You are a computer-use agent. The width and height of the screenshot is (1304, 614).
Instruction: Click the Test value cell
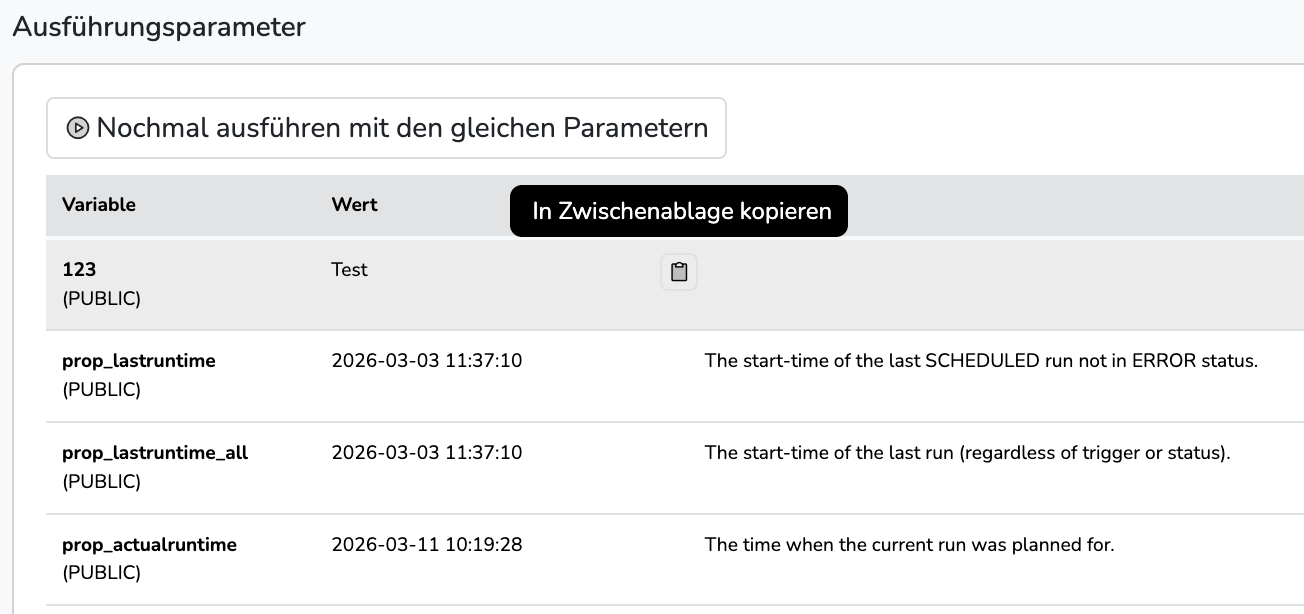click(349, 269)
